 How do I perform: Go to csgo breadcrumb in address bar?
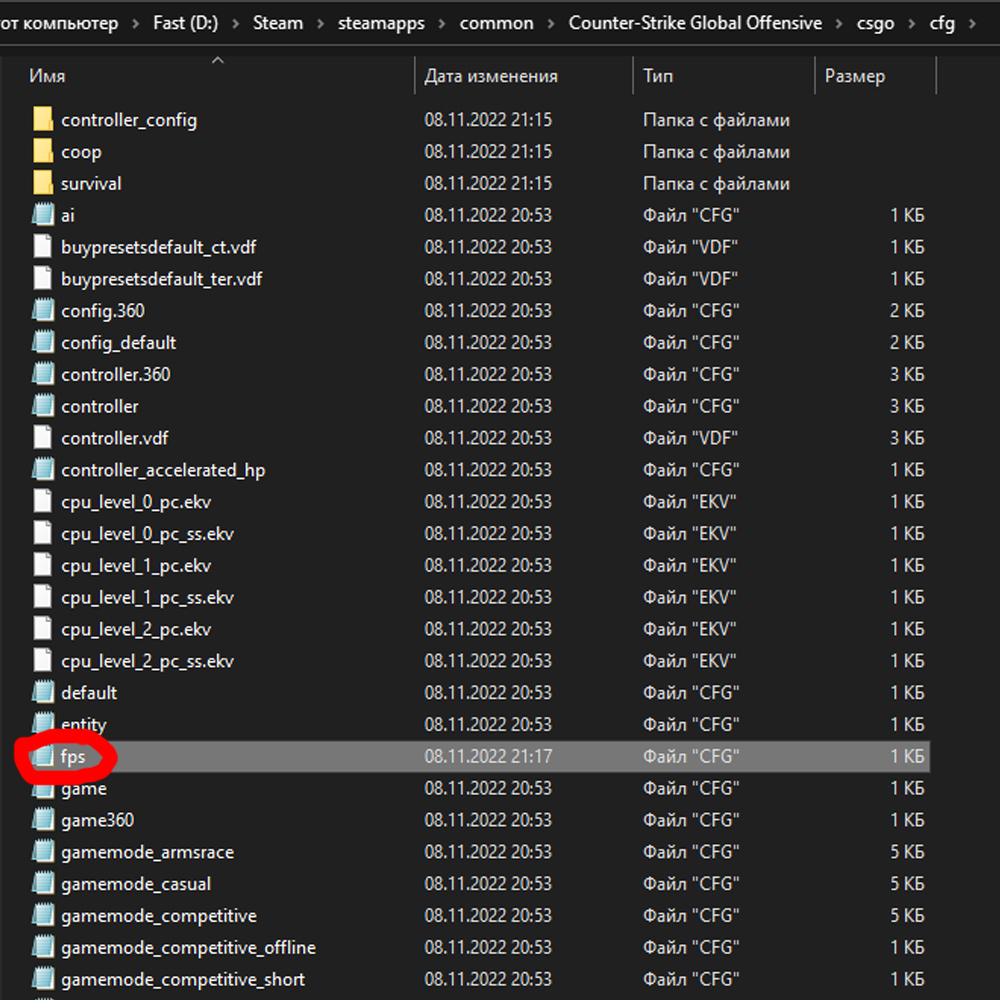pos(876,24)
